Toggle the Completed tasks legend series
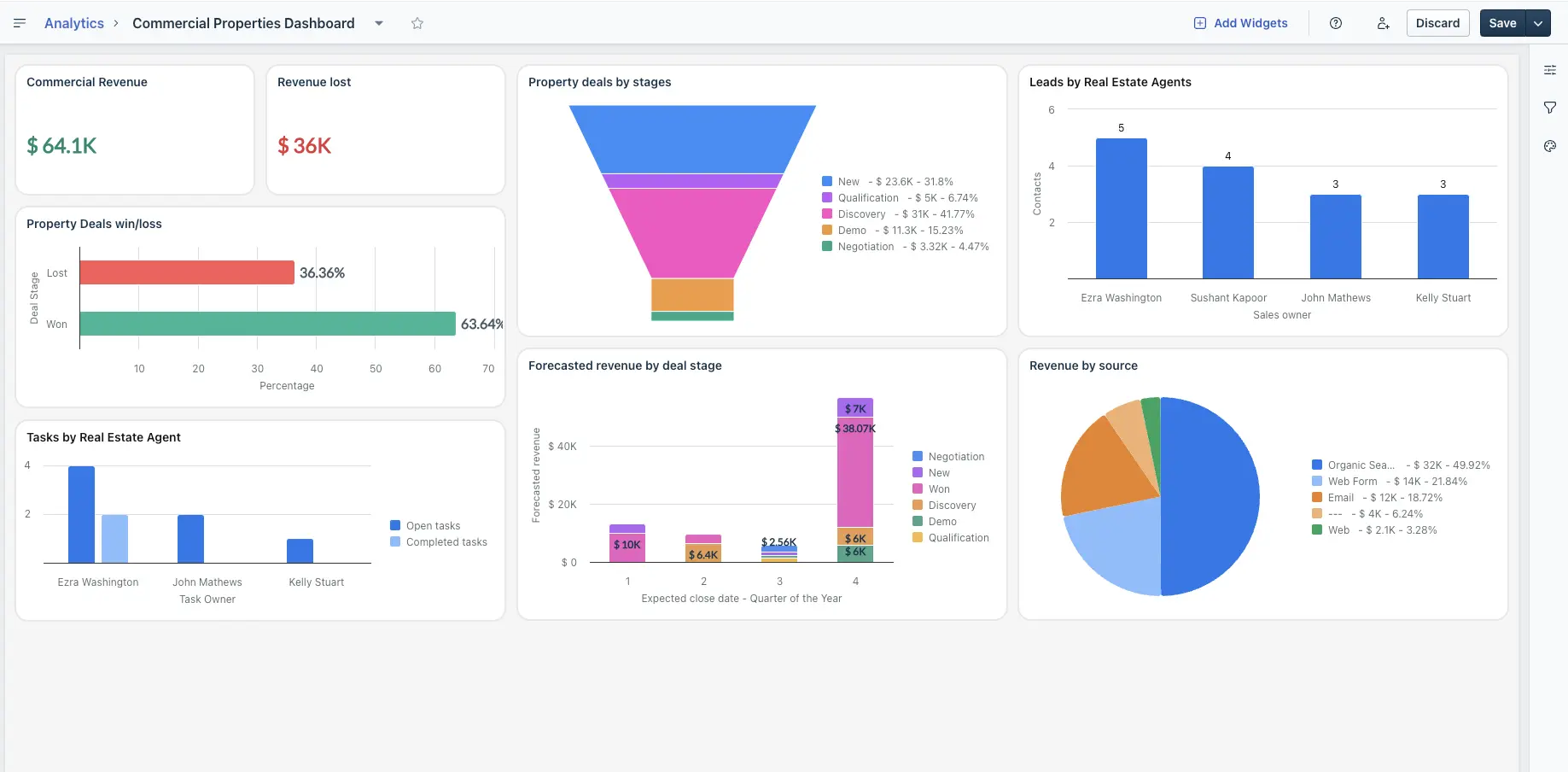The height and width of the screenshot is (772, 1568). 446,542
